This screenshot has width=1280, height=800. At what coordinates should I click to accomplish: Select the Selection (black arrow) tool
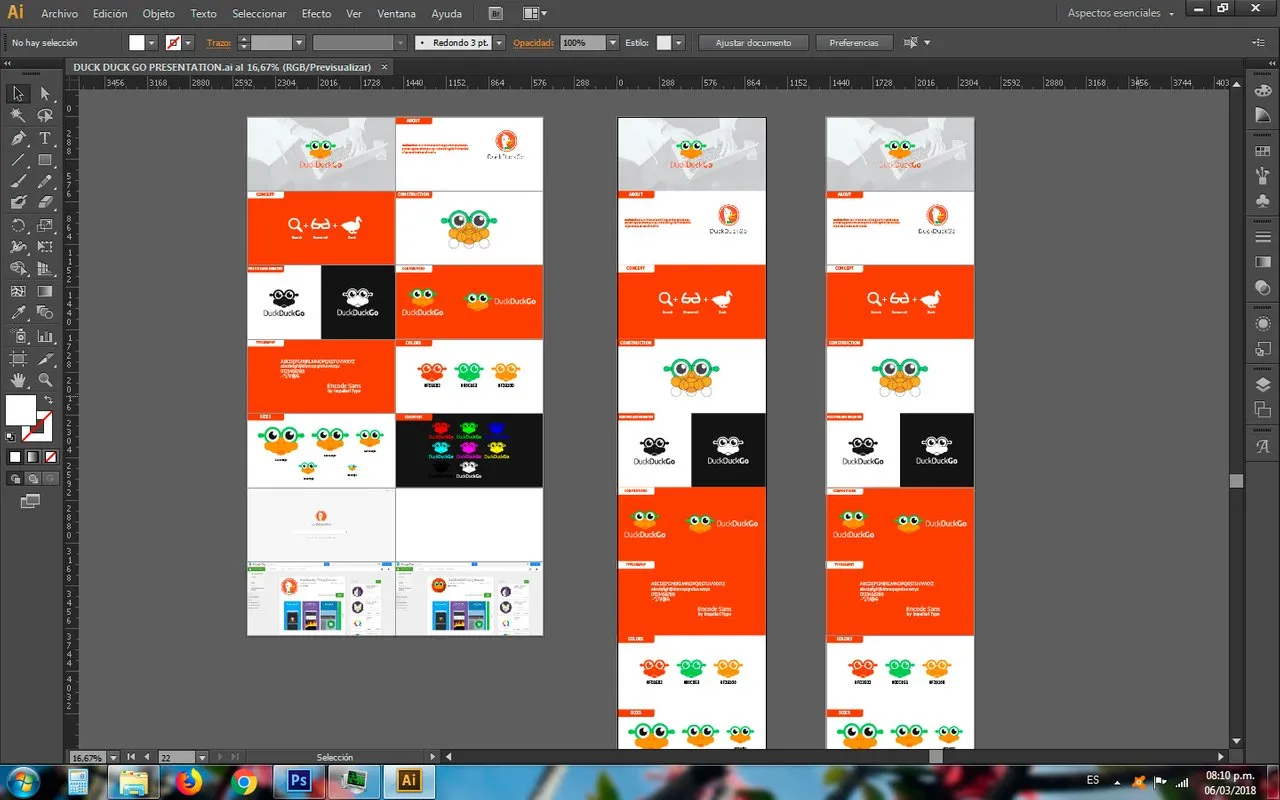(x=18, y=94)
